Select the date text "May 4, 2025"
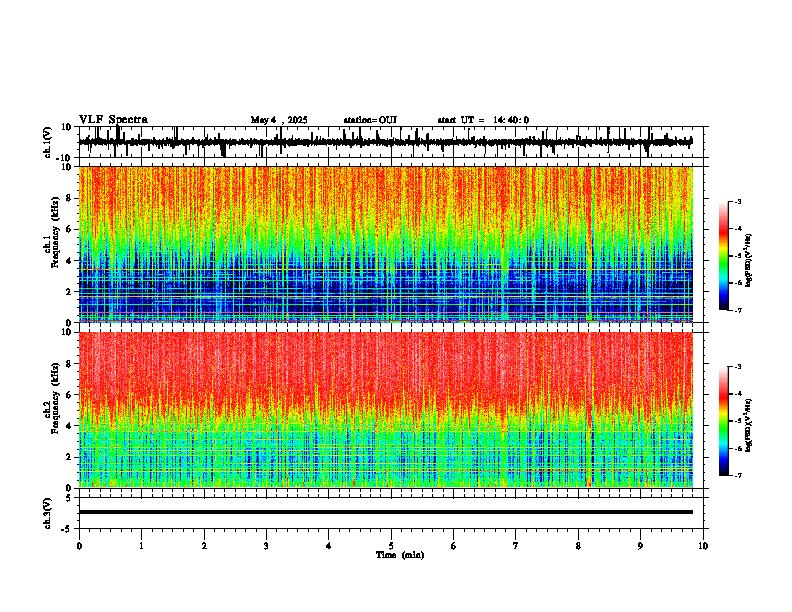Screen dimensions: 792x612 279,120
